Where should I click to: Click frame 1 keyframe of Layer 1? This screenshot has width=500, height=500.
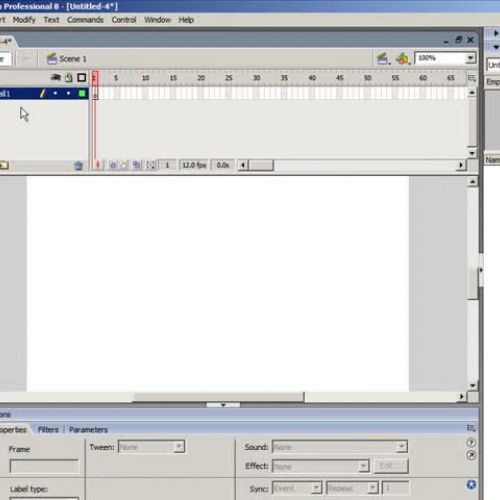pyautogui.click(x=95, y=94)
